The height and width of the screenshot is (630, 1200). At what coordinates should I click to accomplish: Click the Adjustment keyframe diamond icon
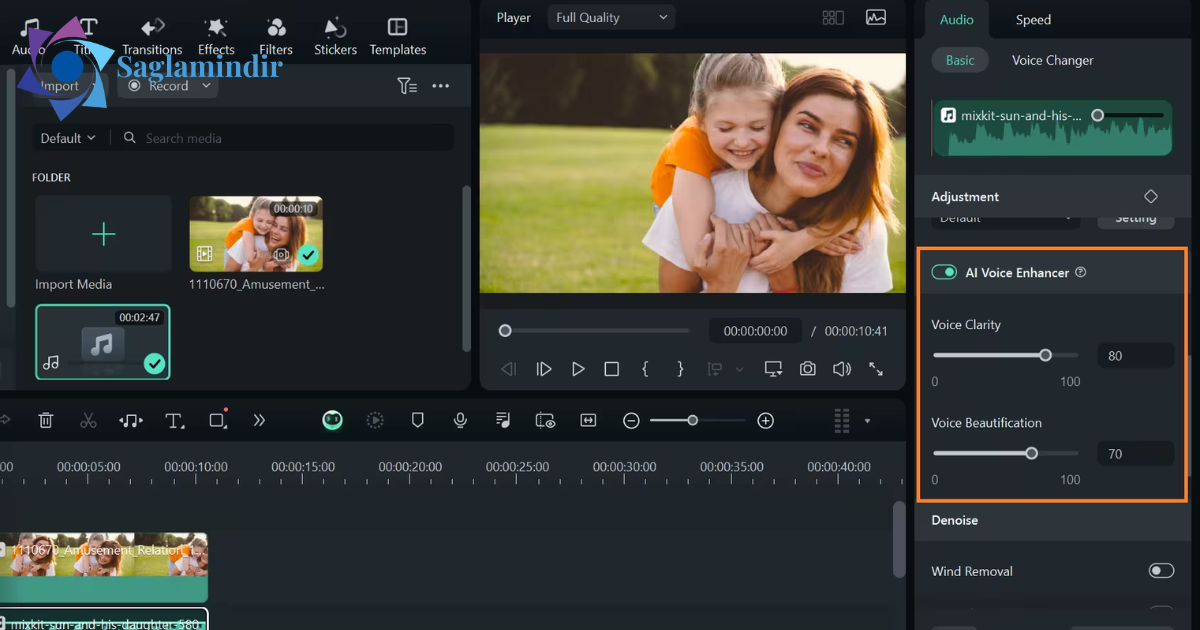point(1151,197)
